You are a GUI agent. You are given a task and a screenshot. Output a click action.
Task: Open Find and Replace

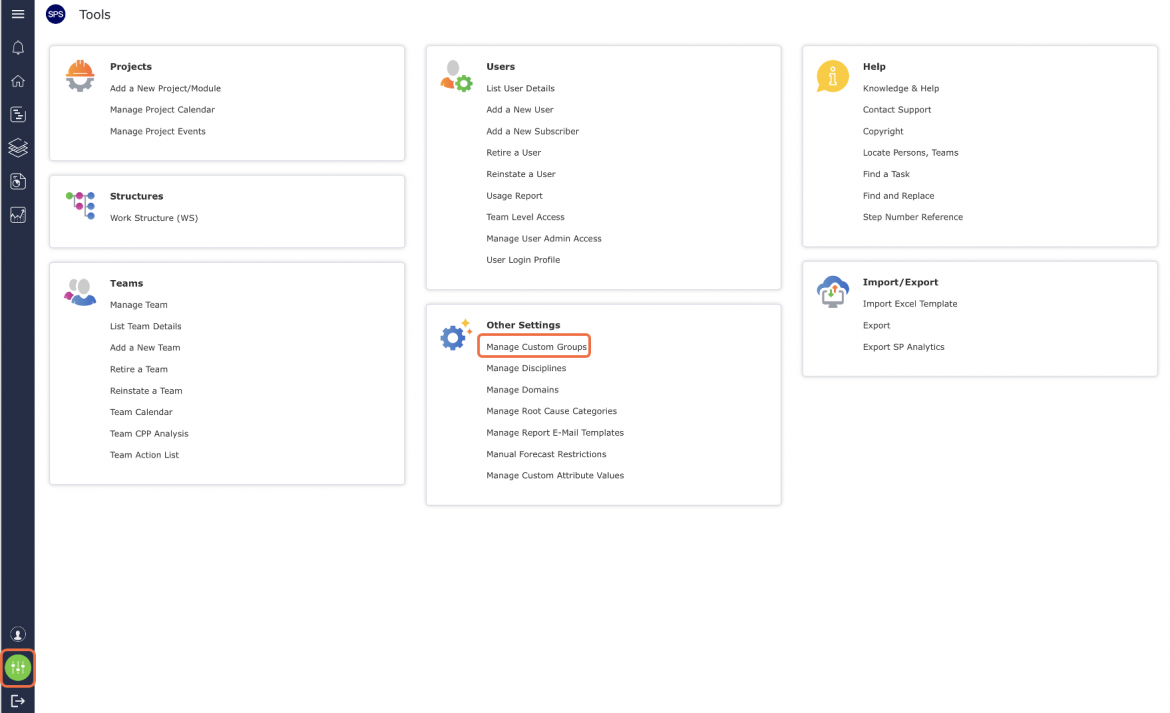(898, 196)
